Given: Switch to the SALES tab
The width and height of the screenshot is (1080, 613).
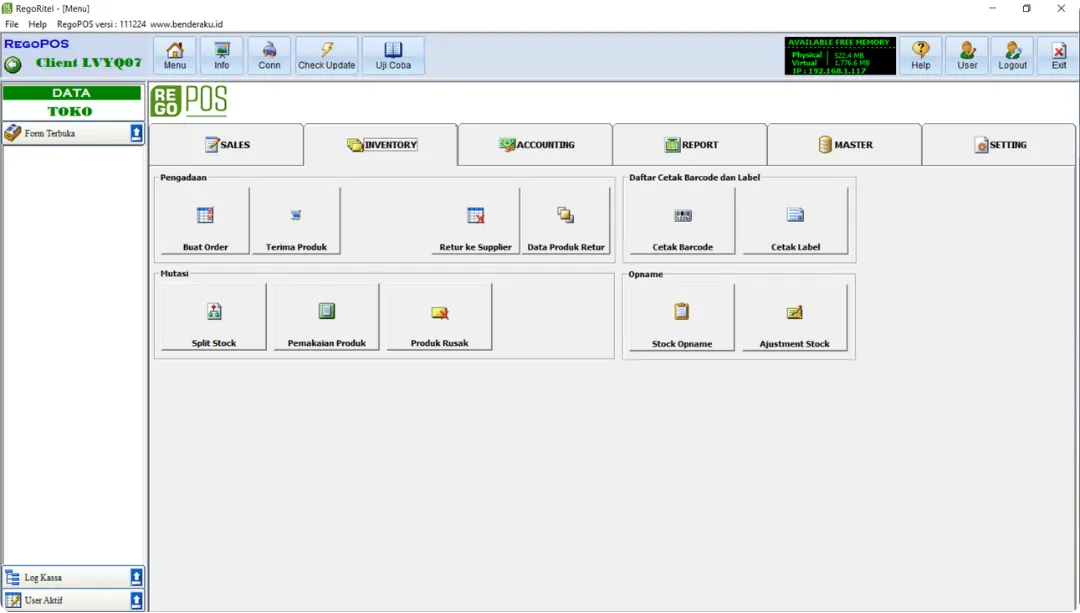Looking at the screenshot, I should click(x=227, y=145).
